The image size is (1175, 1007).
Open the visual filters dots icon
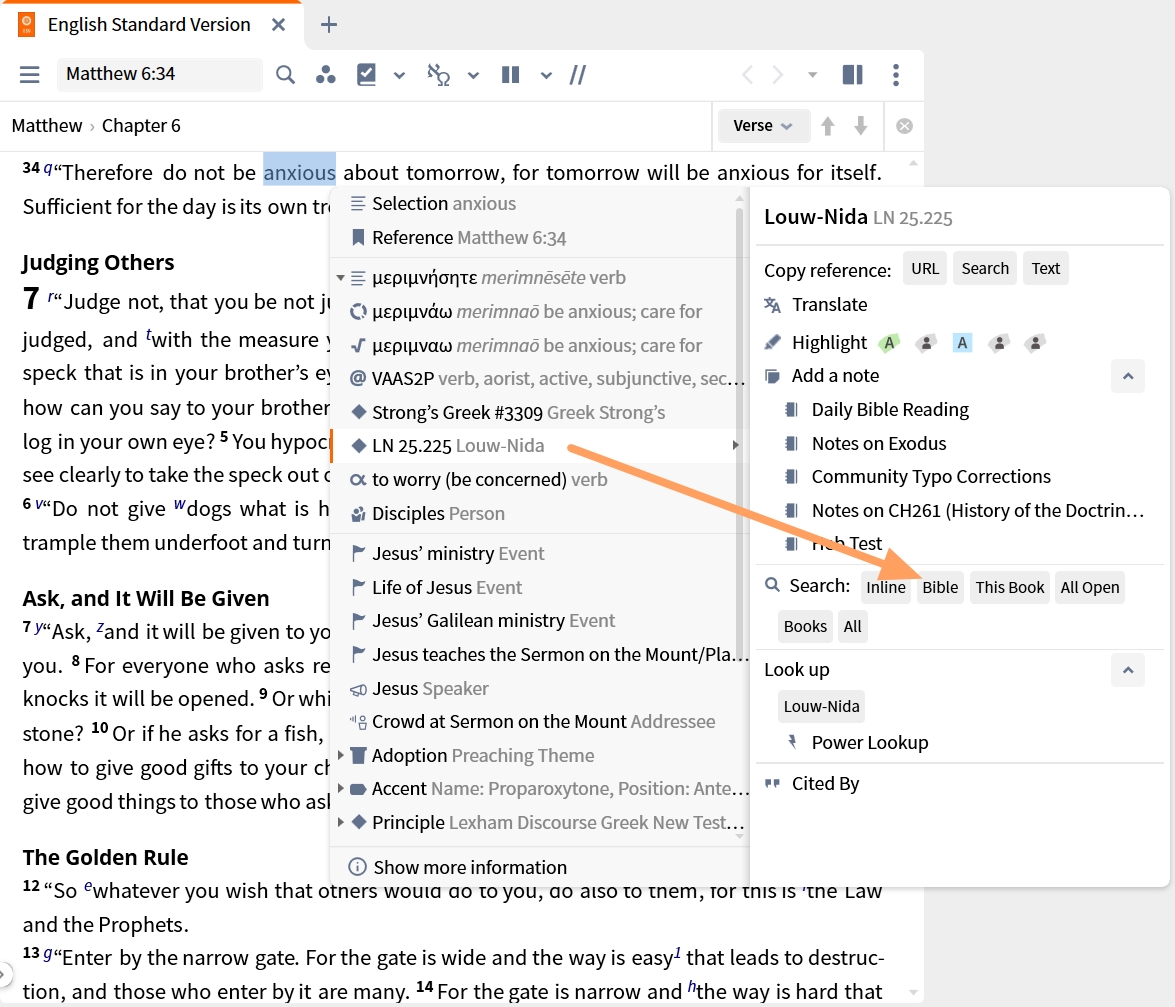[x=325, y=74]
